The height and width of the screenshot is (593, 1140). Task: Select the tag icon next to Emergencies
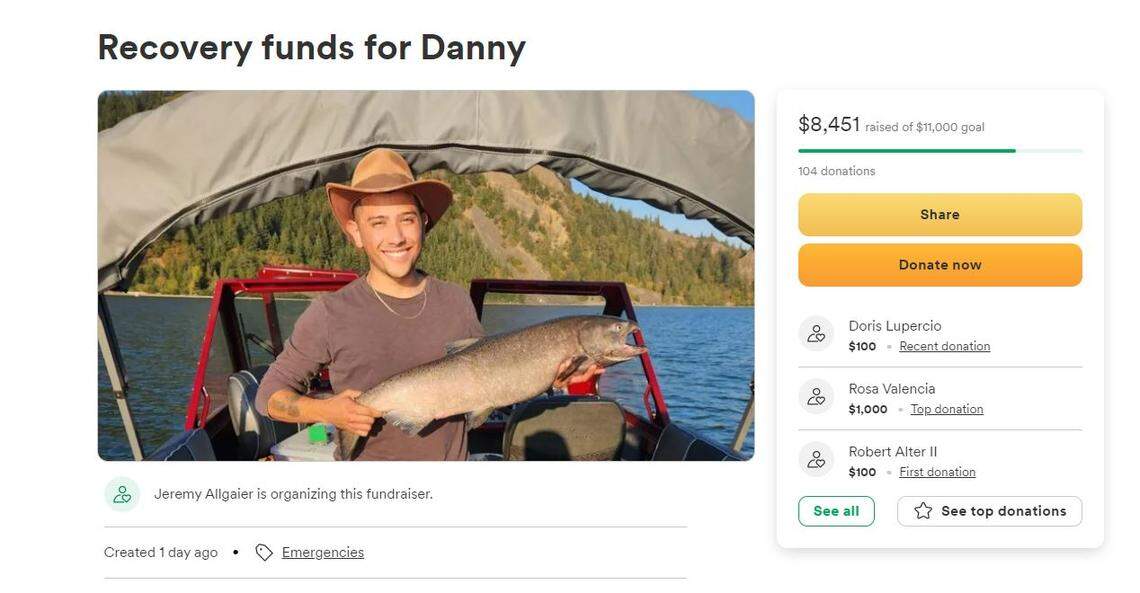click(x=262, y=551)
